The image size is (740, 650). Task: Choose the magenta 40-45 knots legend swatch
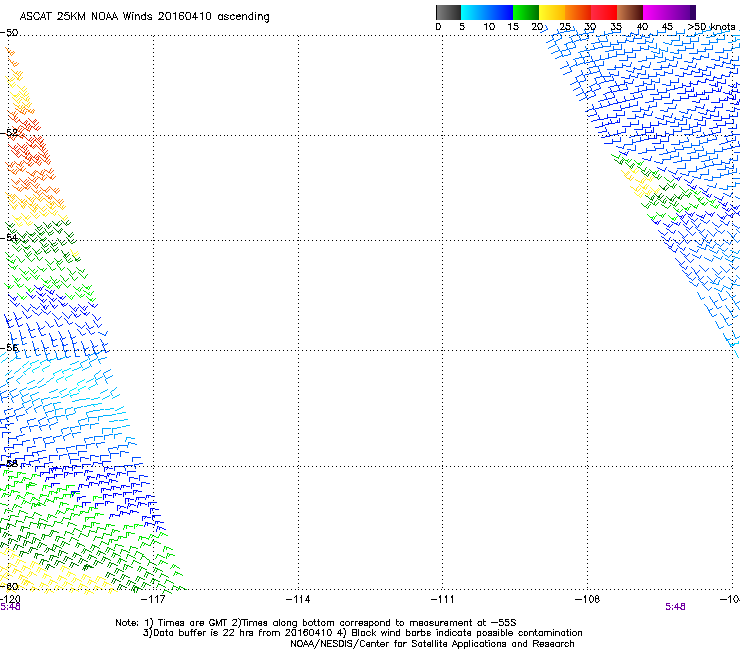[656, 12]
